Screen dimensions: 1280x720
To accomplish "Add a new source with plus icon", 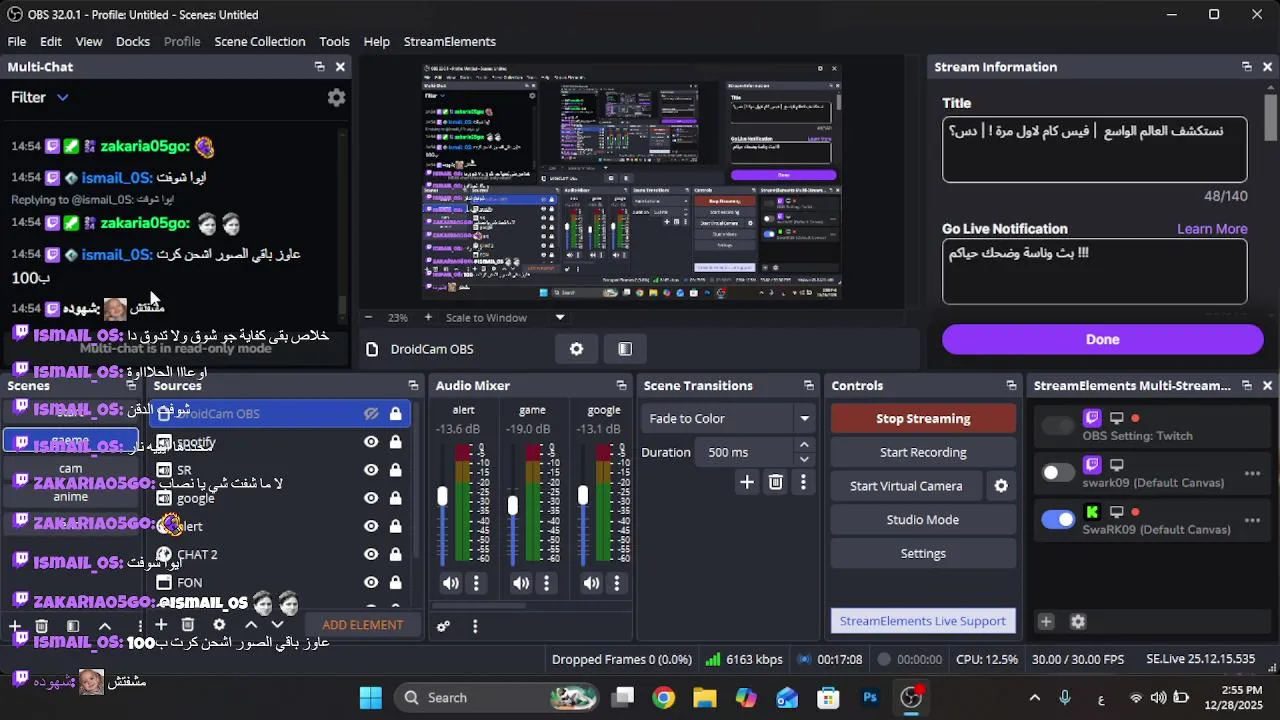I will [x=160, y=625].
